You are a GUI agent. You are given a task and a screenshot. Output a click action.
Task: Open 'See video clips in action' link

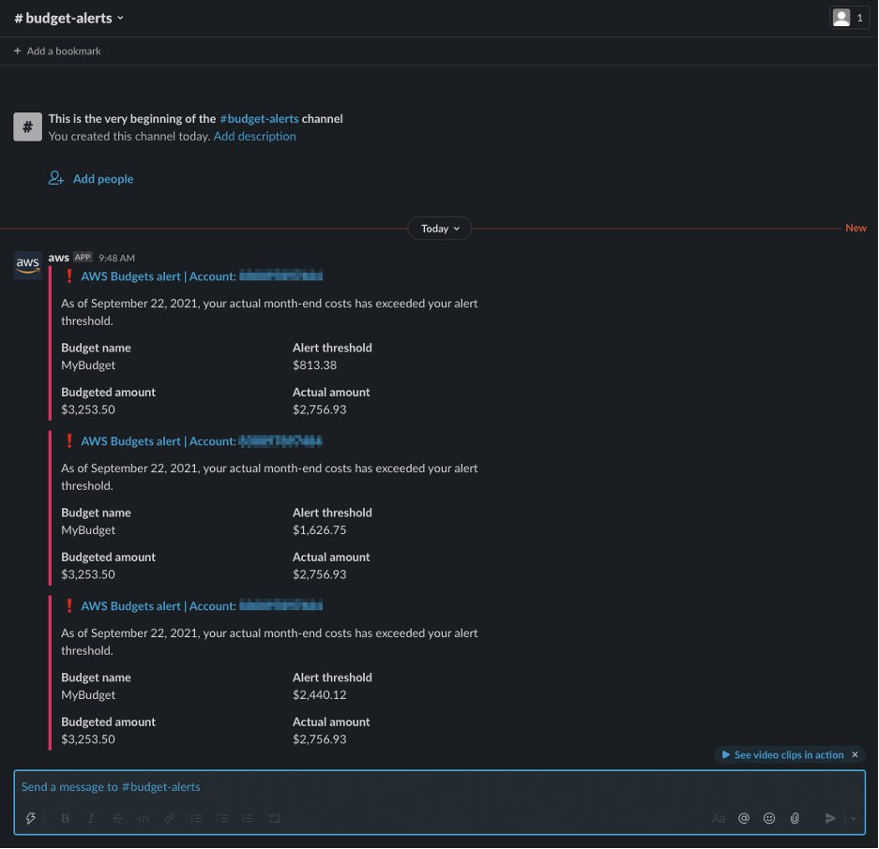pos(783,755)
